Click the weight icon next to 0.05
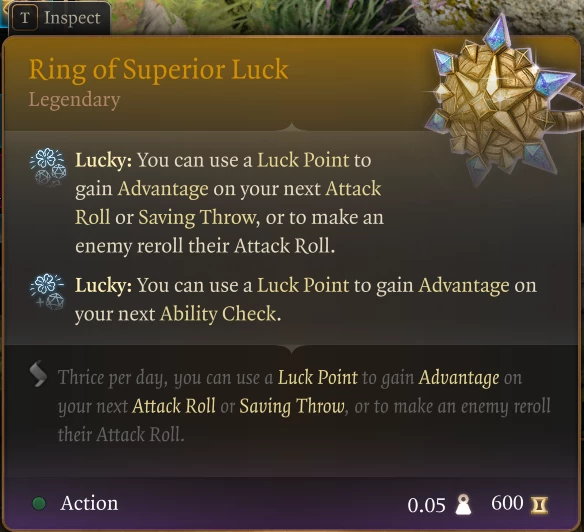 (x=463, y=505)
